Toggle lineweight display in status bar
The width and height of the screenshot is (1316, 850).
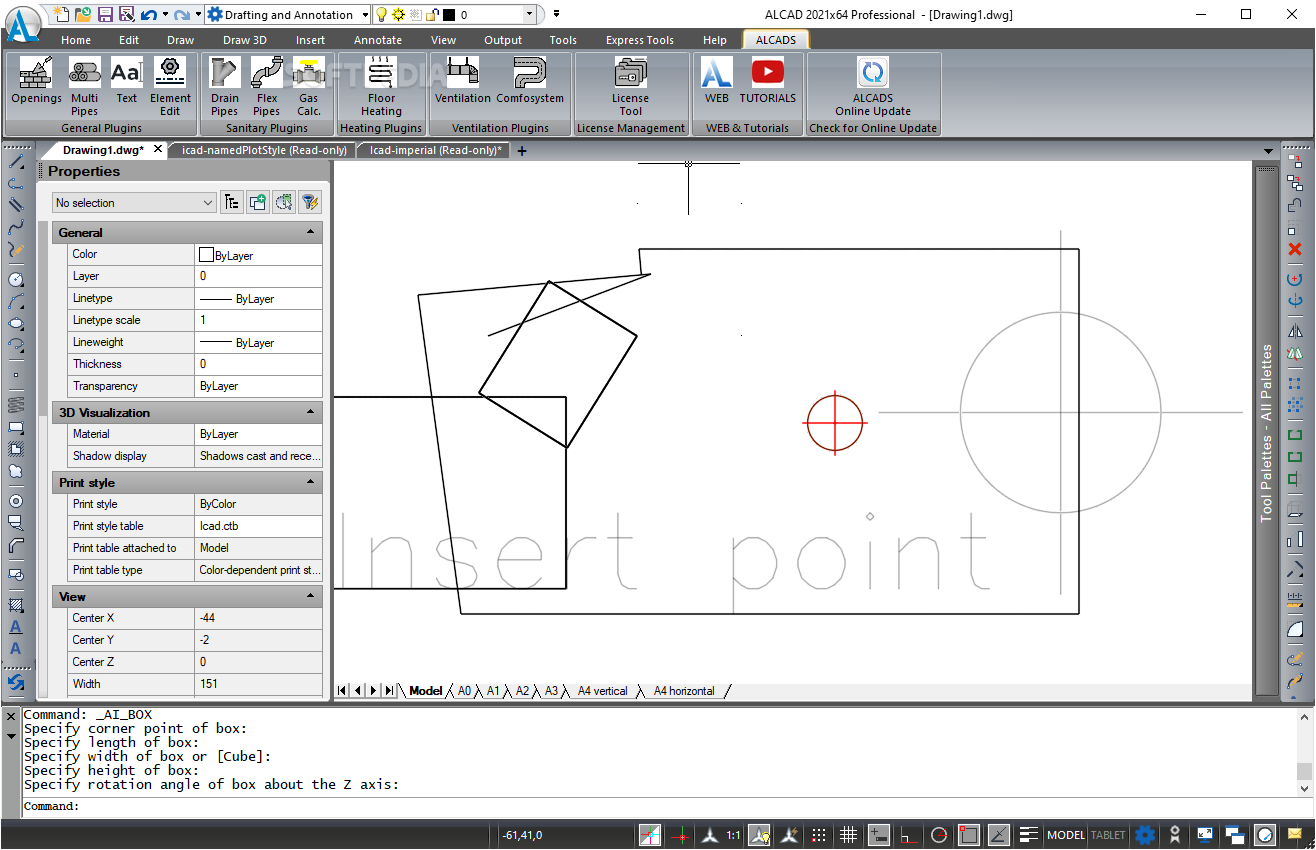pos(1029,835)
